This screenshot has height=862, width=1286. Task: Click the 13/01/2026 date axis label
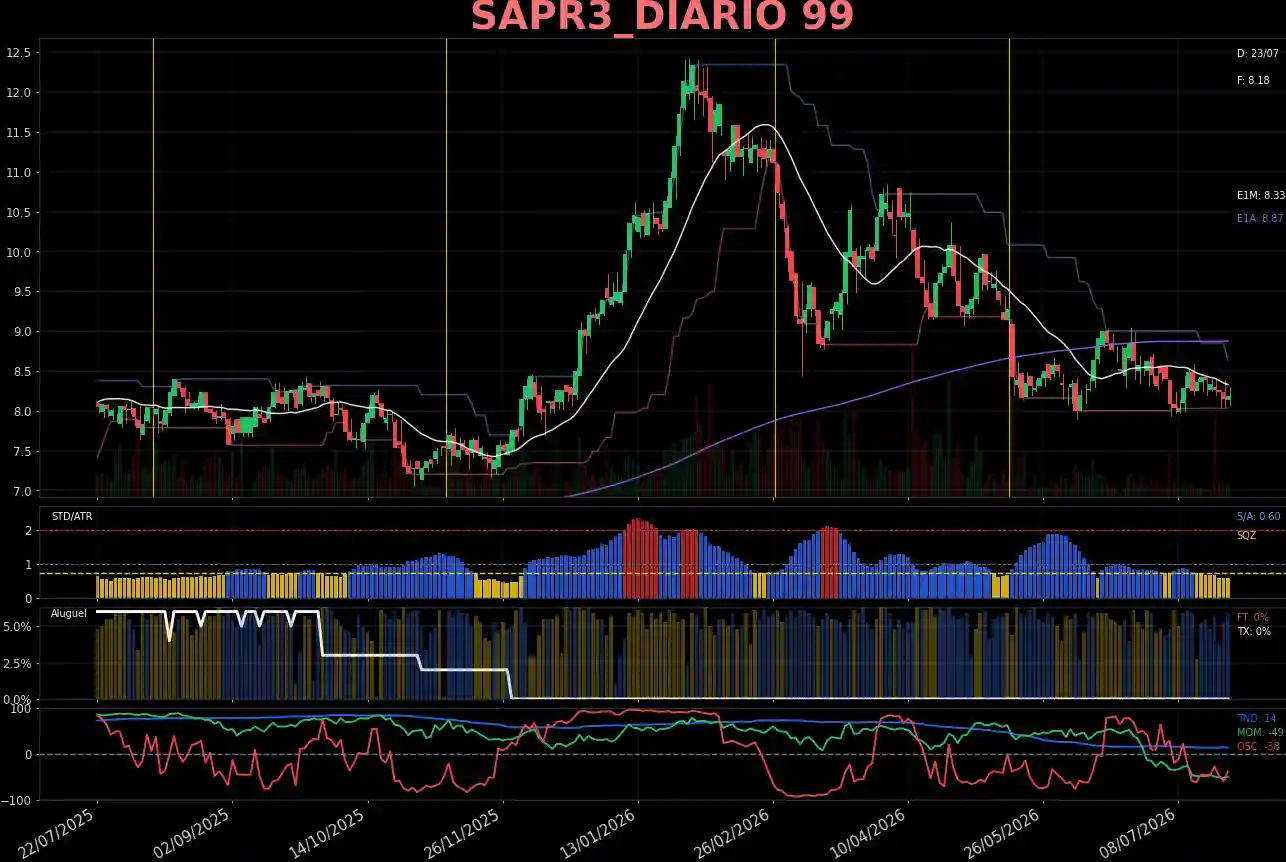597,834
